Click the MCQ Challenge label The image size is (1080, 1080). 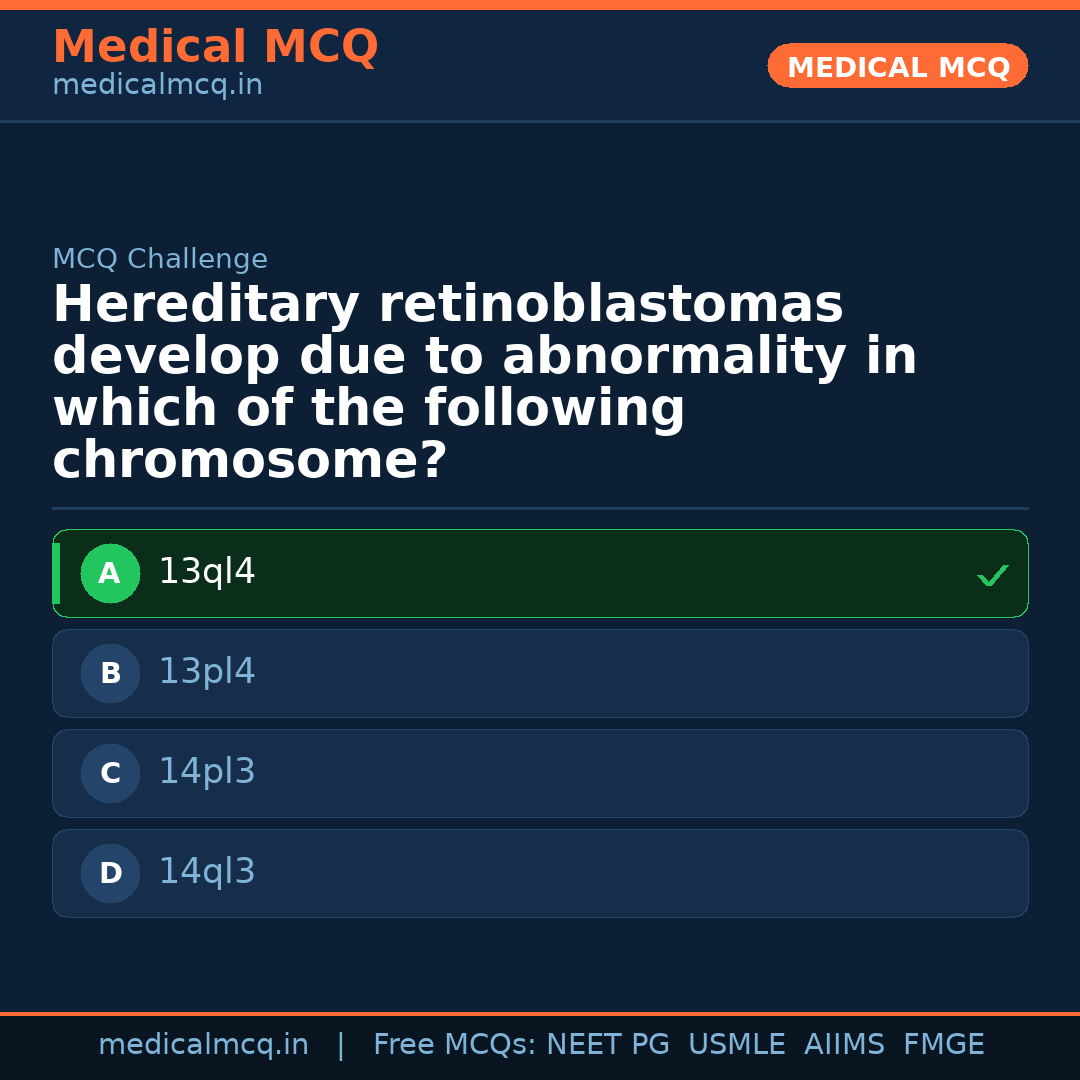coord(160,260)
